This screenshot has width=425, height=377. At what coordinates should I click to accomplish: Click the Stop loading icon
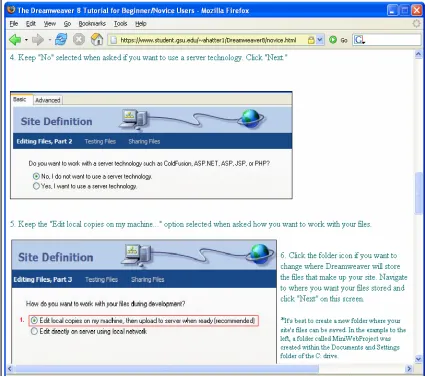click(x=79, y=40)
